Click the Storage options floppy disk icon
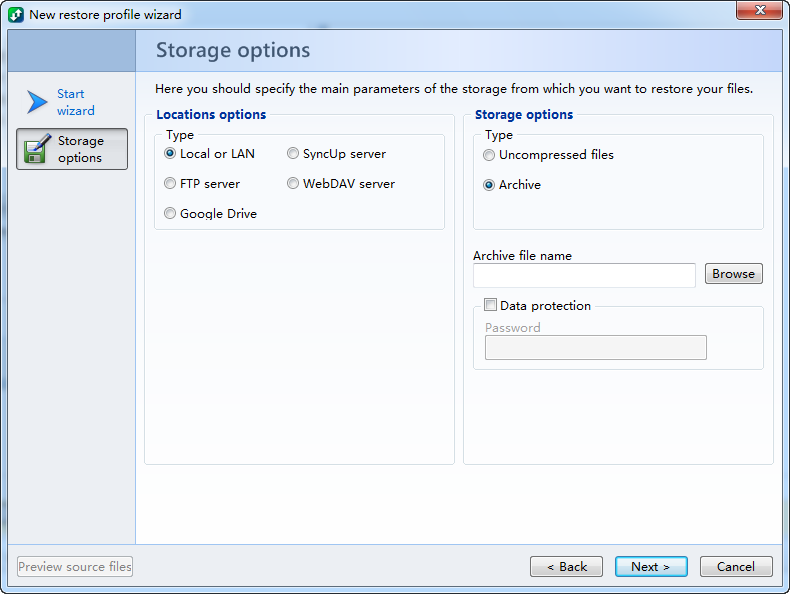Viewport: 790px width, 594px height. (x=37, y=149)
